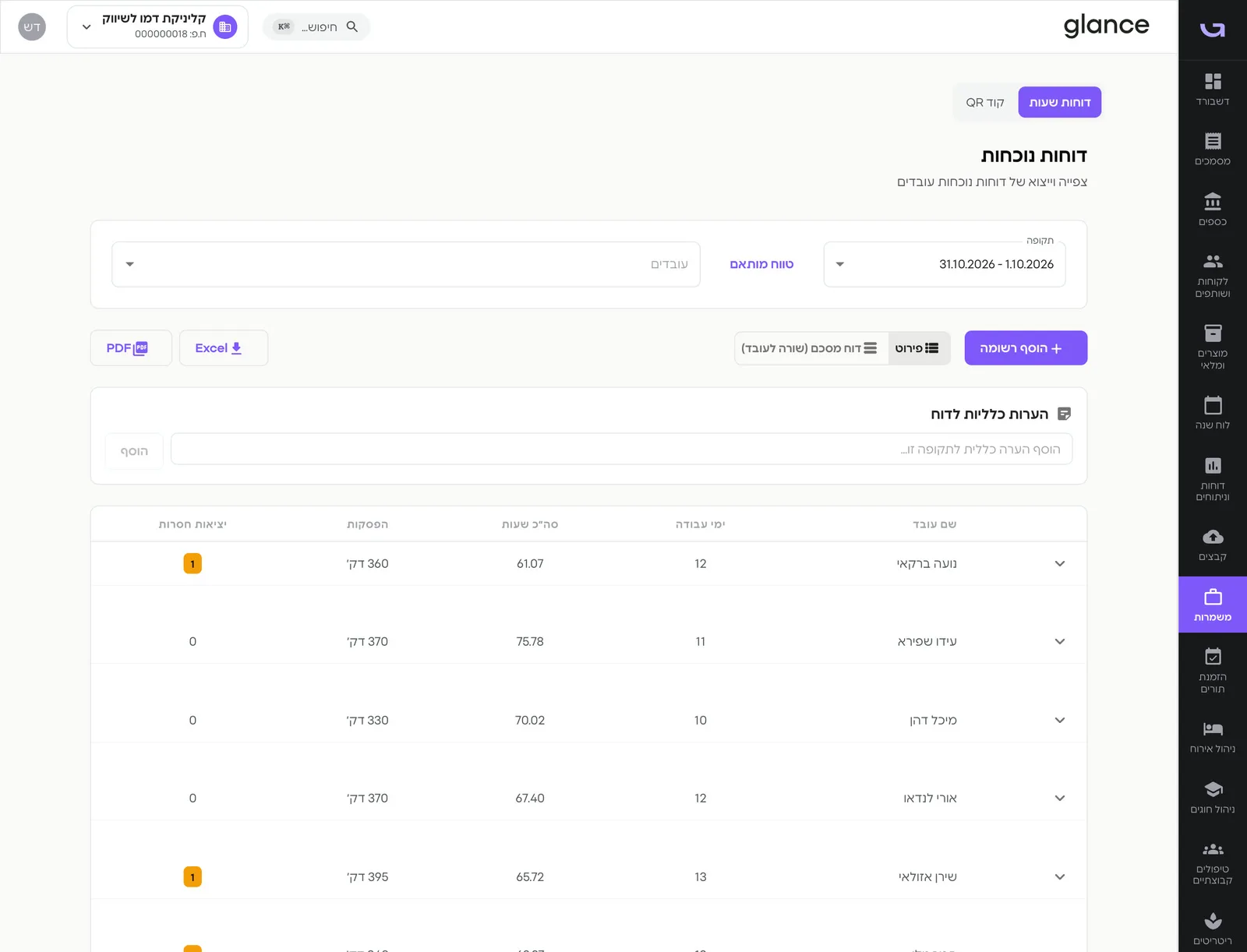Open the כספים finance sidebar icon
This screenshot has height=952, width=1247.
(1213, 210)
